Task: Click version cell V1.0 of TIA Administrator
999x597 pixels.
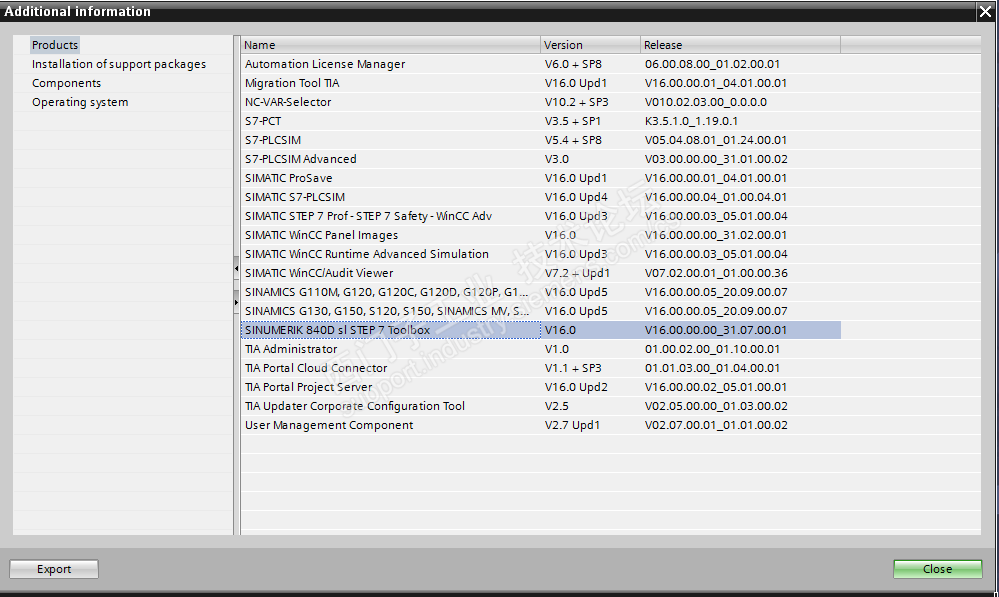Action: pos(557,349)
